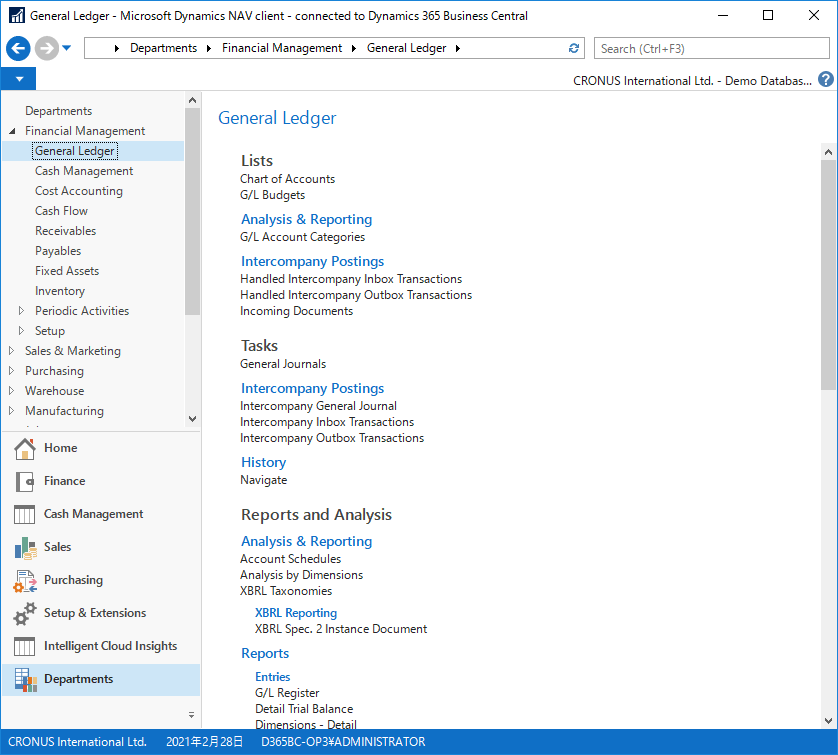Open Intercompany Inbox Transactions task

click(327, 422)
